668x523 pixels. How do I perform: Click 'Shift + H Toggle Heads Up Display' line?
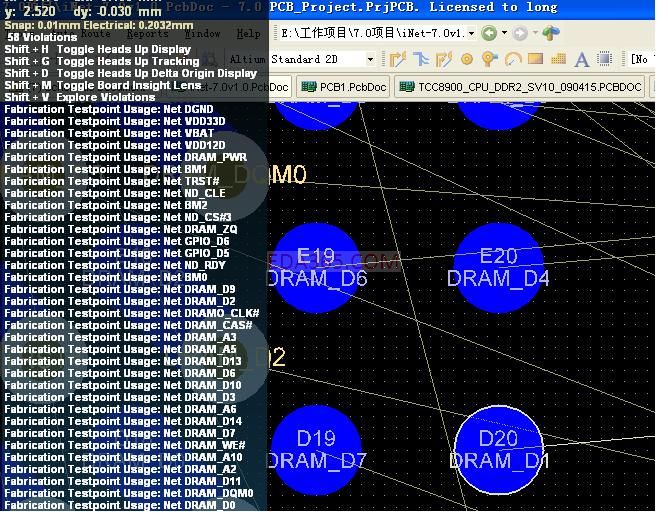click(98, 49)
